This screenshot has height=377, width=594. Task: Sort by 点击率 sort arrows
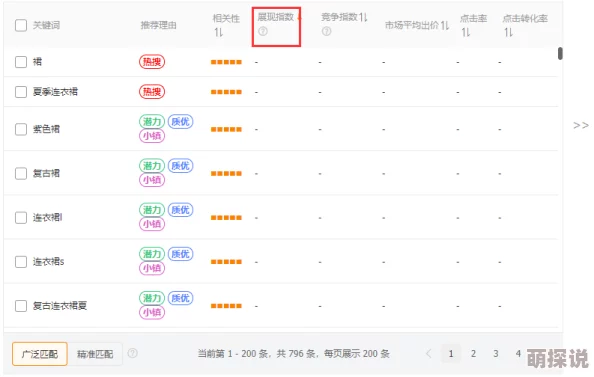pyautogui.click(x=466, y=33)
